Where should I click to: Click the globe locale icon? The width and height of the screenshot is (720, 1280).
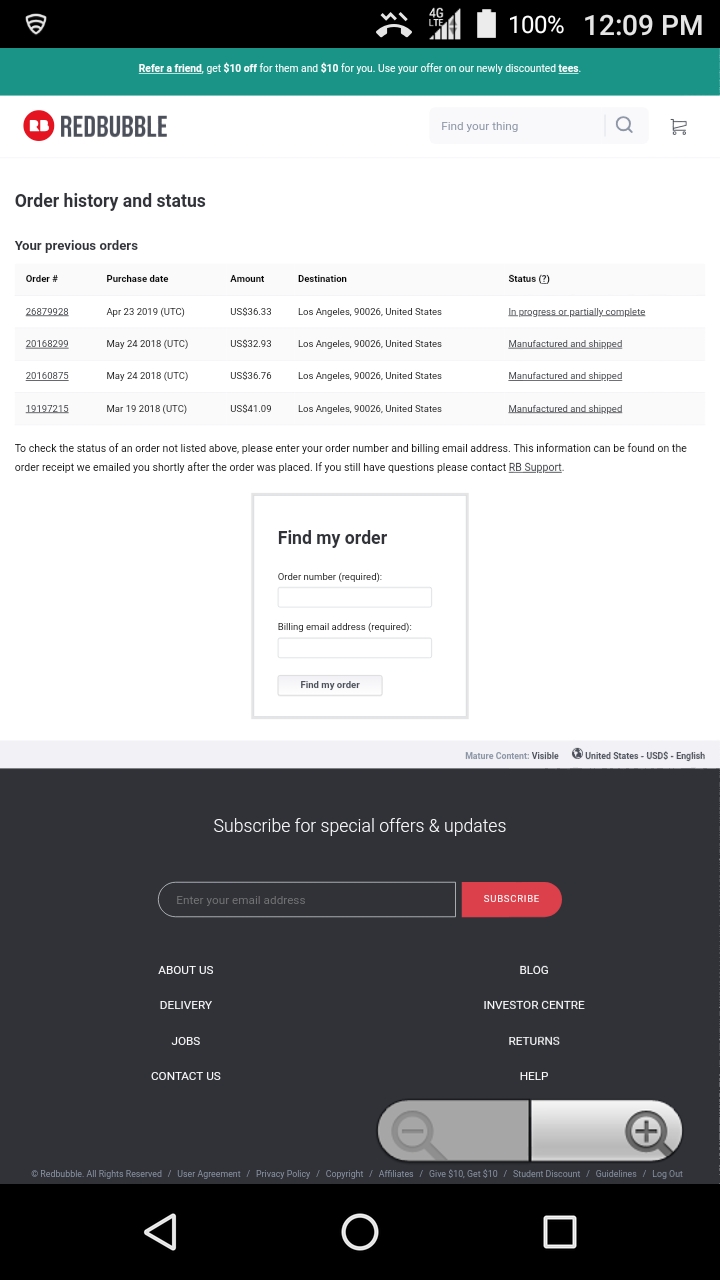coord(577,754)
